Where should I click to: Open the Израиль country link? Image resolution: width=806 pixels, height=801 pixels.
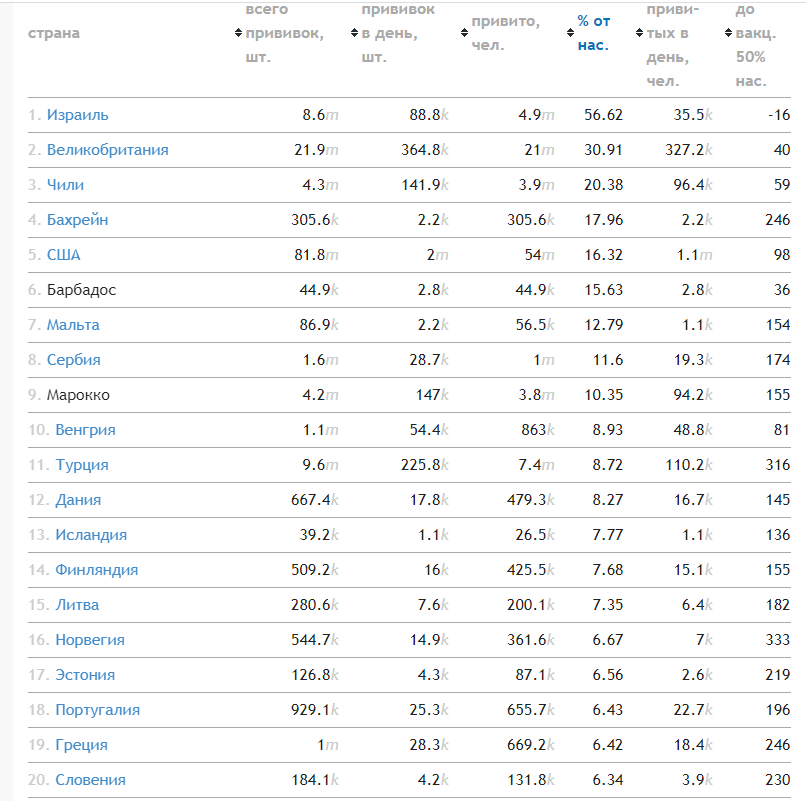[x=78, y=115]
